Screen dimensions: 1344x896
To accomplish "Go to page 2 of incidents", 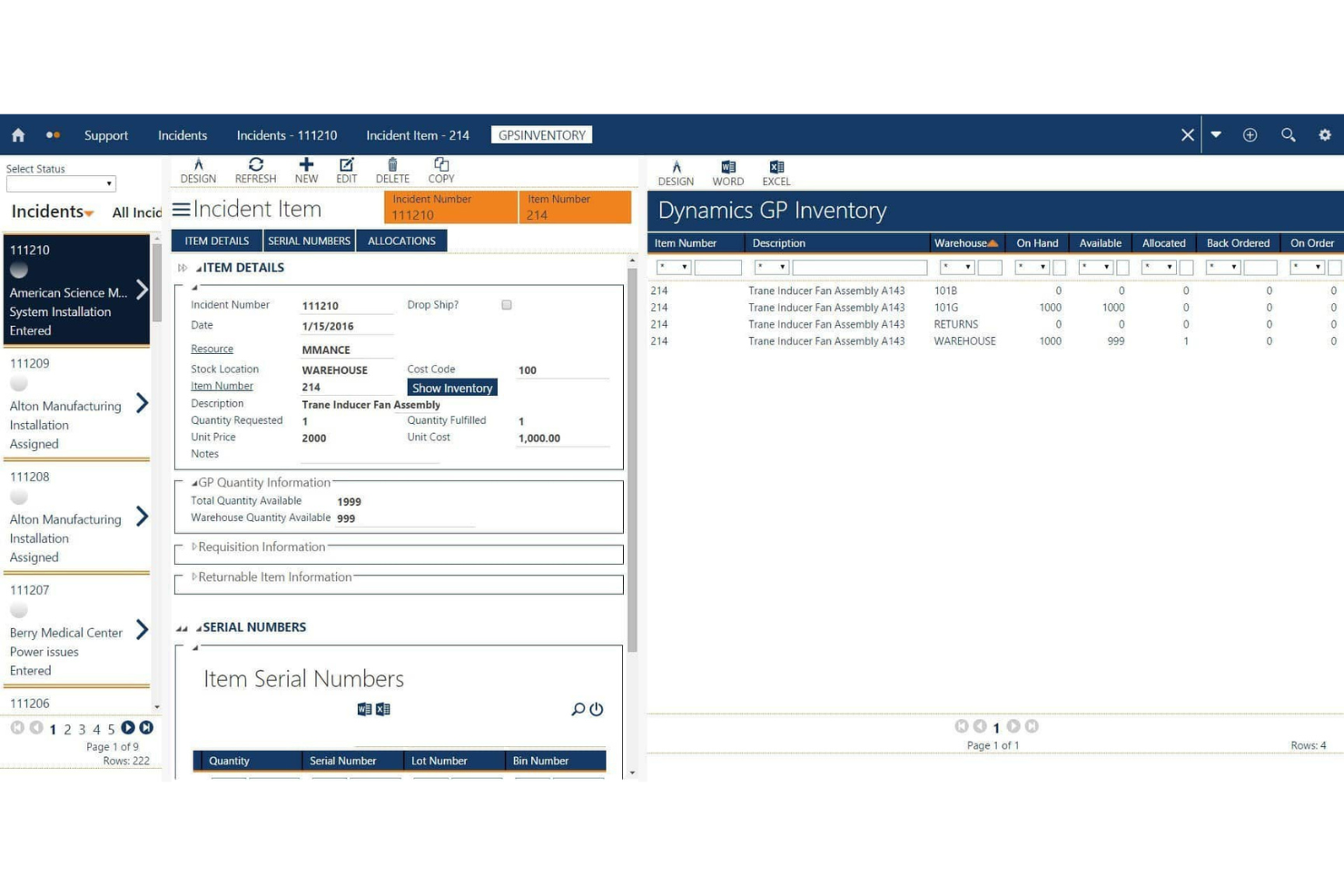I will (x=67, y=729).
